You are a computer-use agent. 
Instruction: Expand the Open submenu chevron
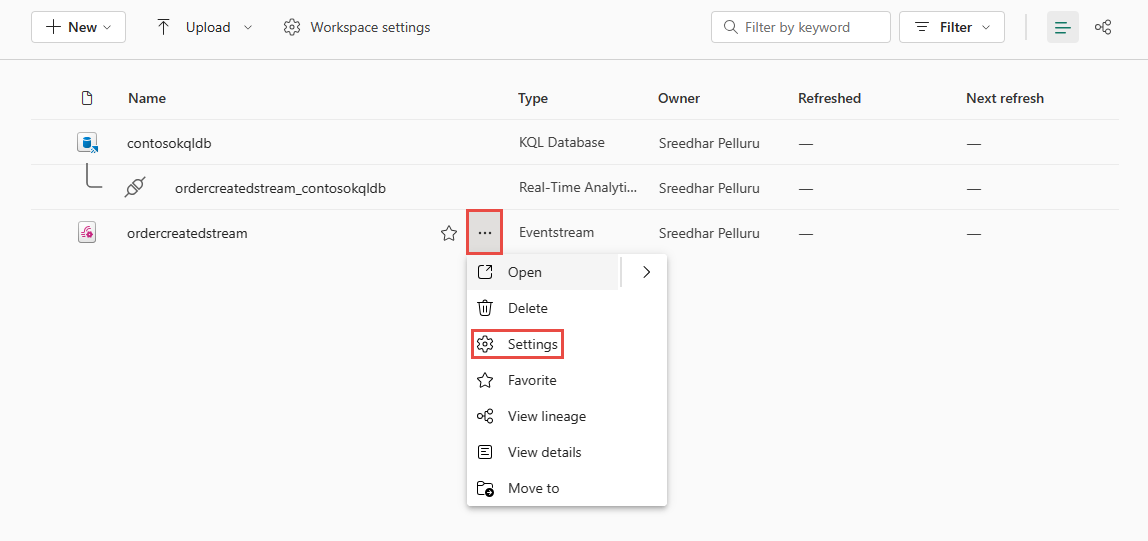(x=646, y=272)
